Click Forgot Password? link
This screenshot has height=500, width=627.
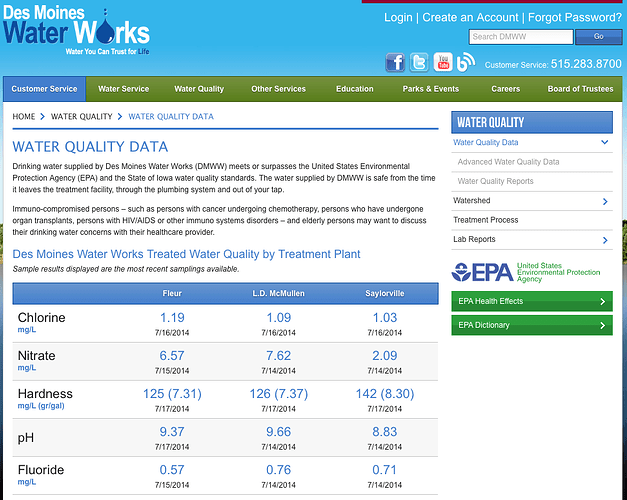click(x=575, y=18)
